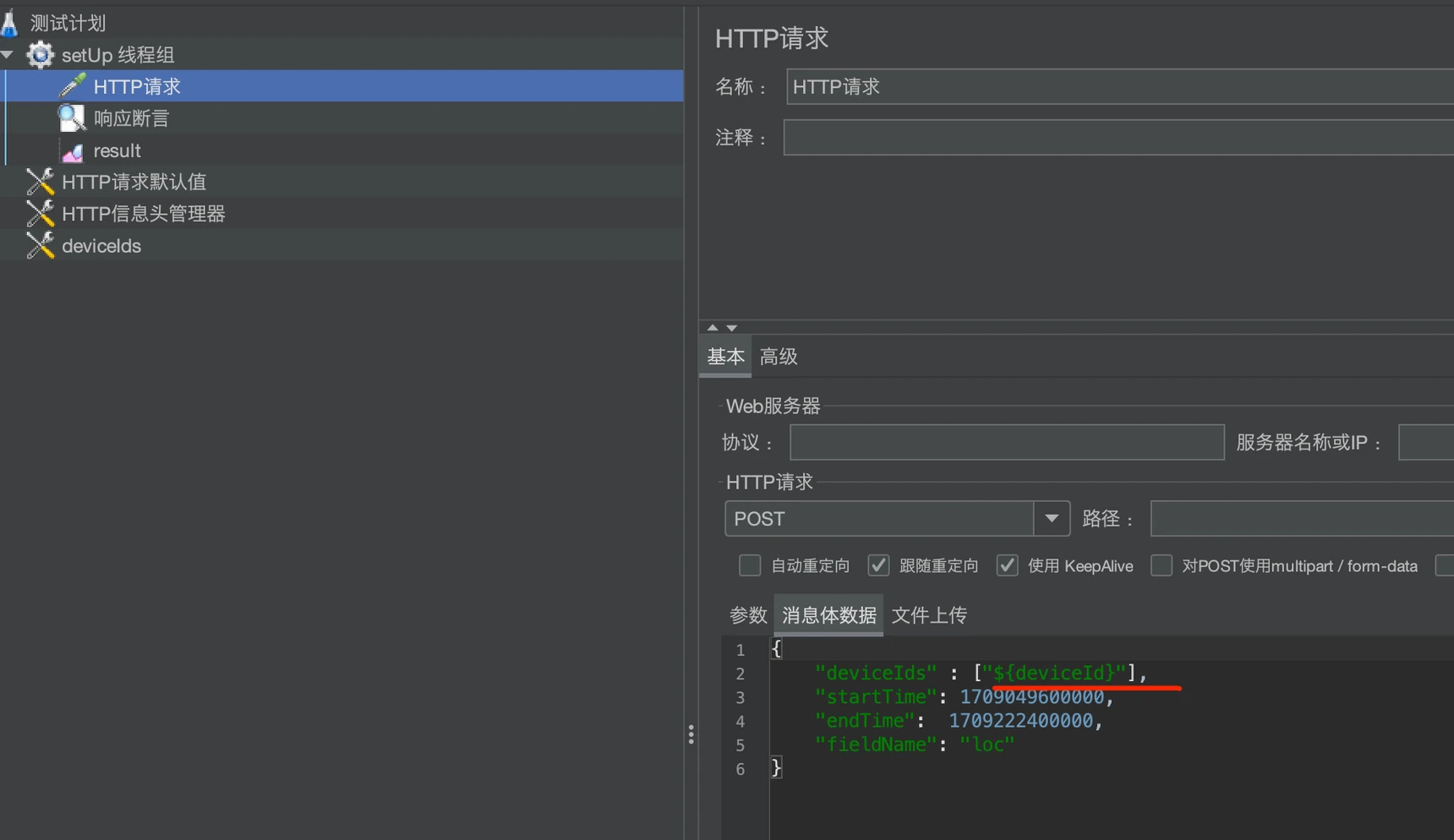Open the 文件上传 tab
The width and height of the screenshot is (1454, 840).
tap(929, 615)
